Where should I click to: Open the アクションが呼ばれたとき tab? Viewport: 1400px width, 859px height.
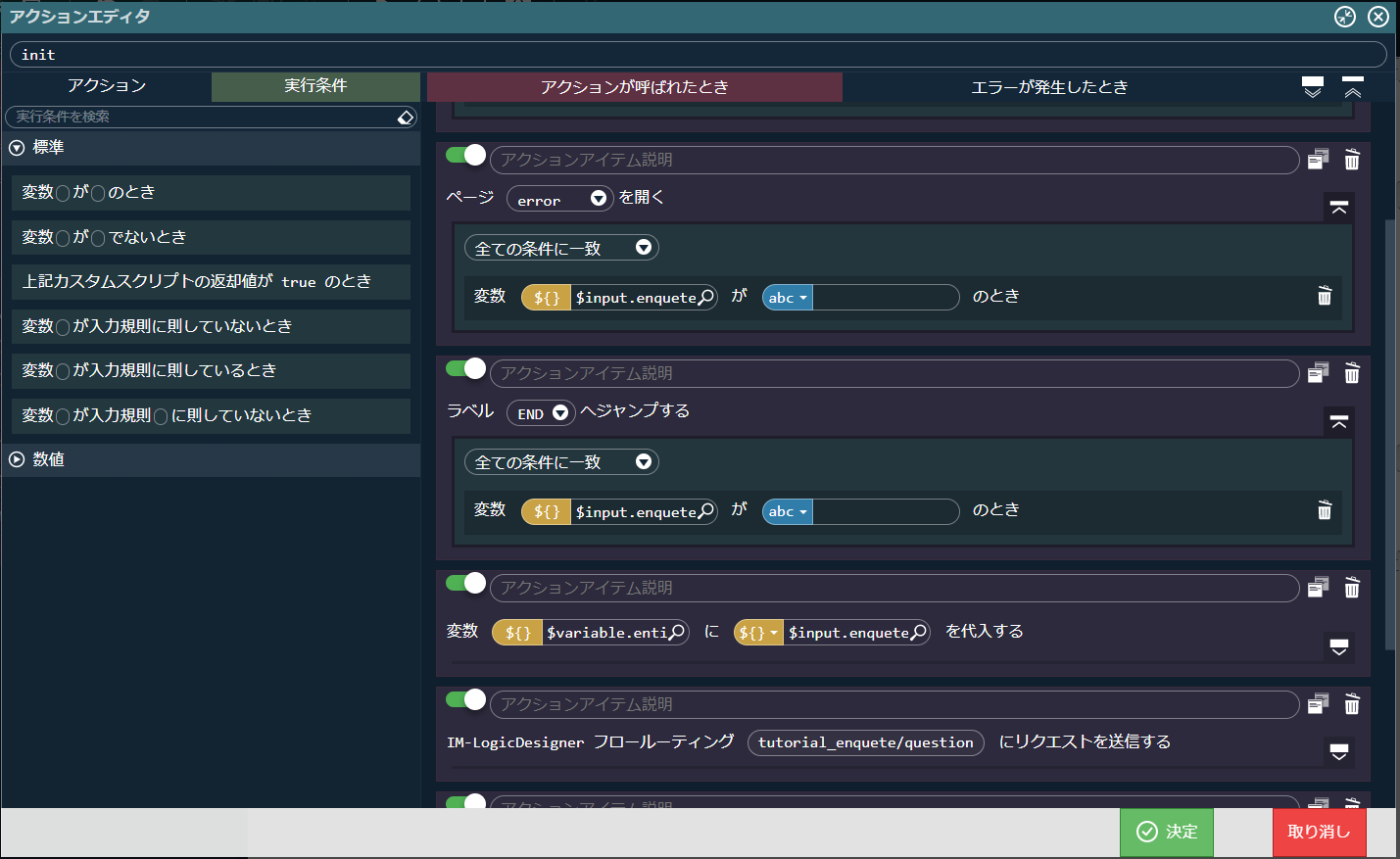[635, 87]
